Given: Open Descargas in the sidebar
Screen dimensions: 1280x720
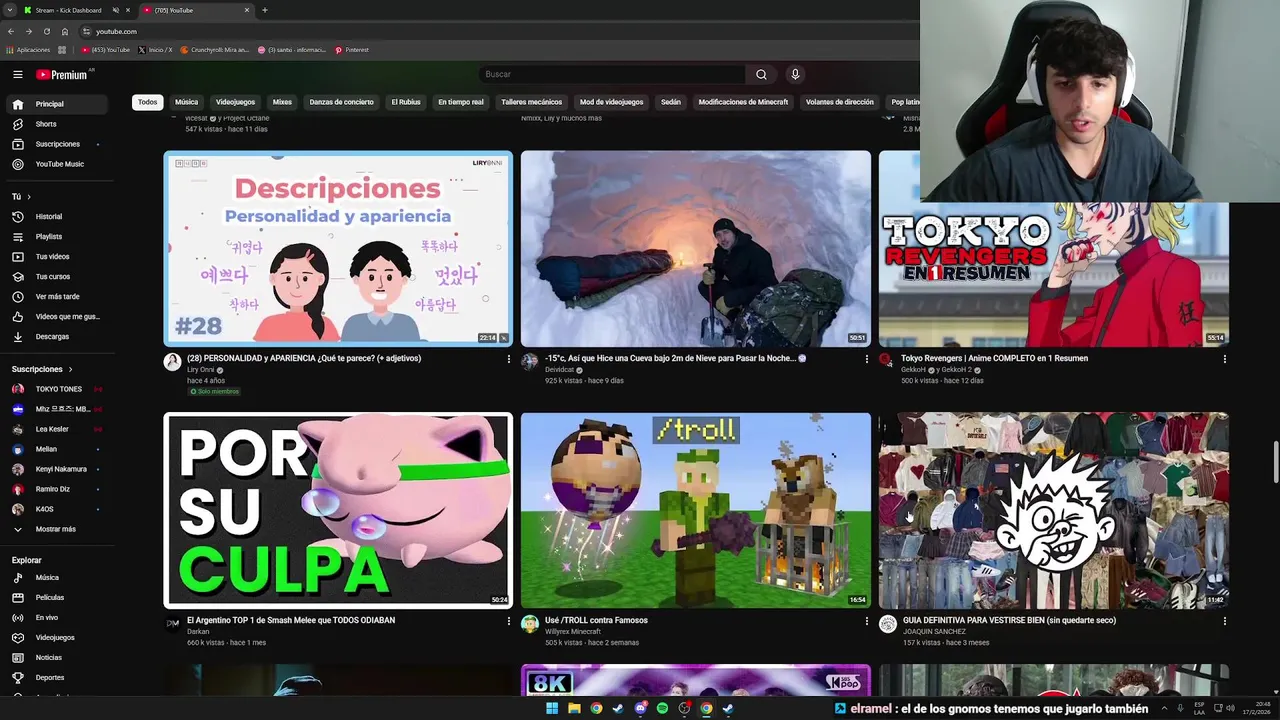Looking at the screenshot, I should 58,336.
